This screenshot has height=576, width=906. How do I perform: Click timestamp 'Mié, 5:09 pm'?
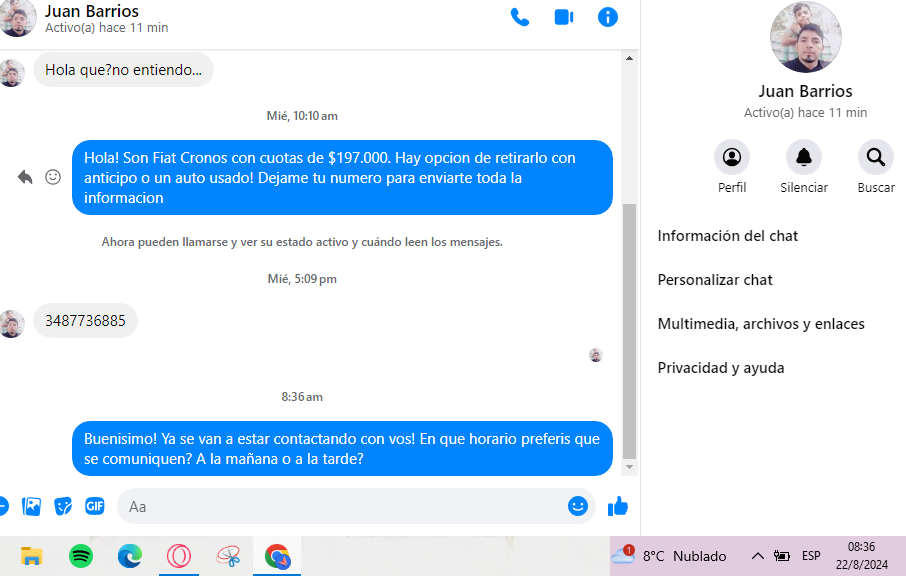coord(302,278)
